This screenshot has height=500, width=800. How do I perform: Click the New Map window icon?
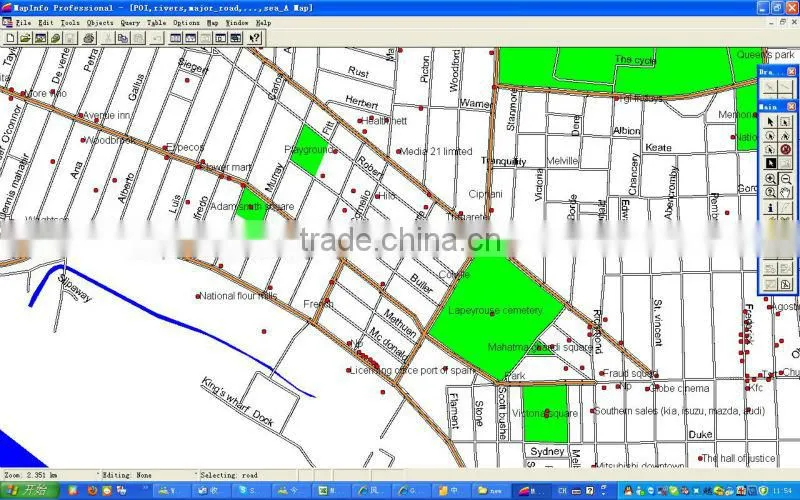pyautogui.click(x=190, y=38)
